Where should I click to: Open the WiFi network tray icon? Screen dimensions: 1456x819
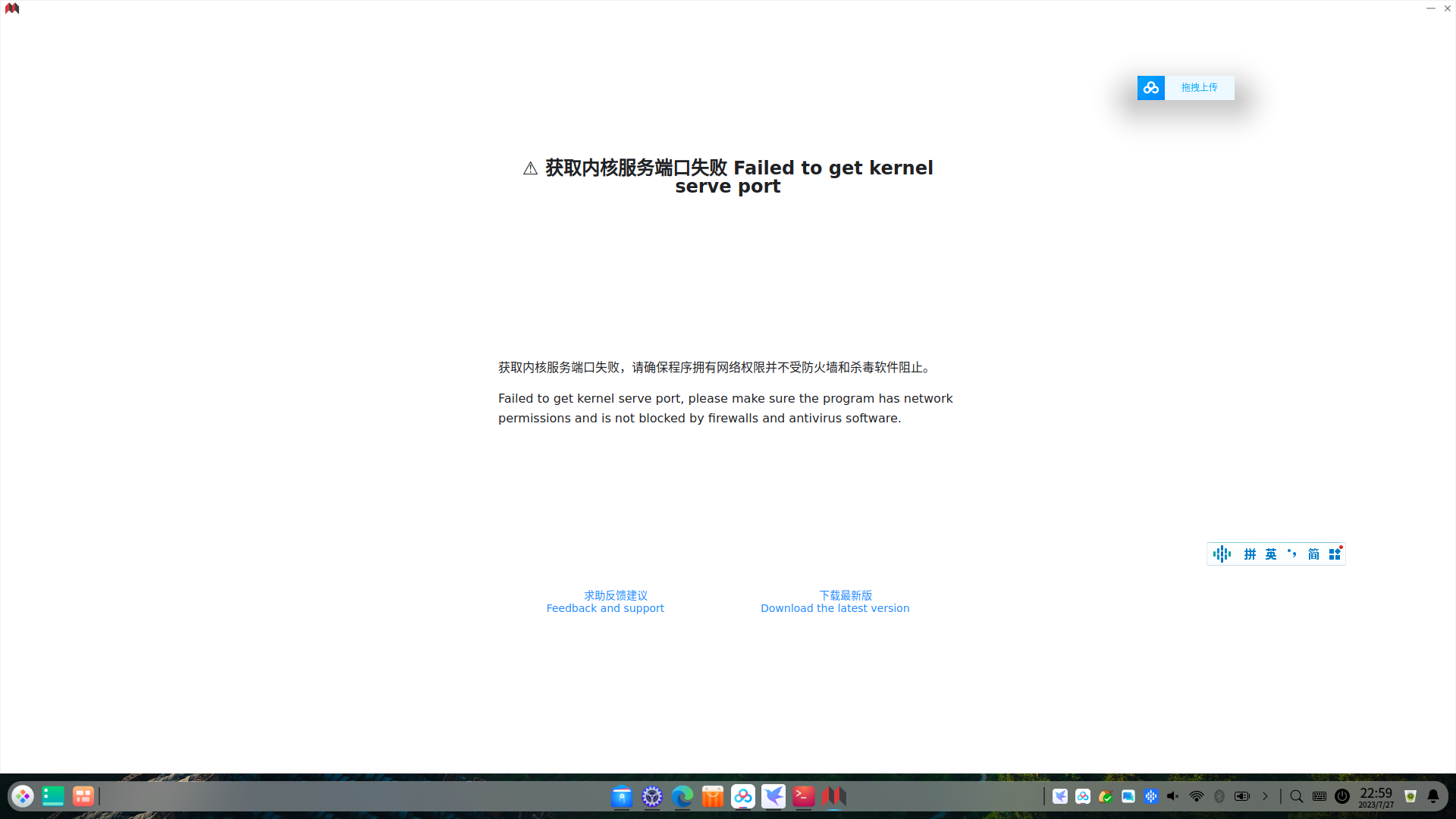coord(1197,796)
